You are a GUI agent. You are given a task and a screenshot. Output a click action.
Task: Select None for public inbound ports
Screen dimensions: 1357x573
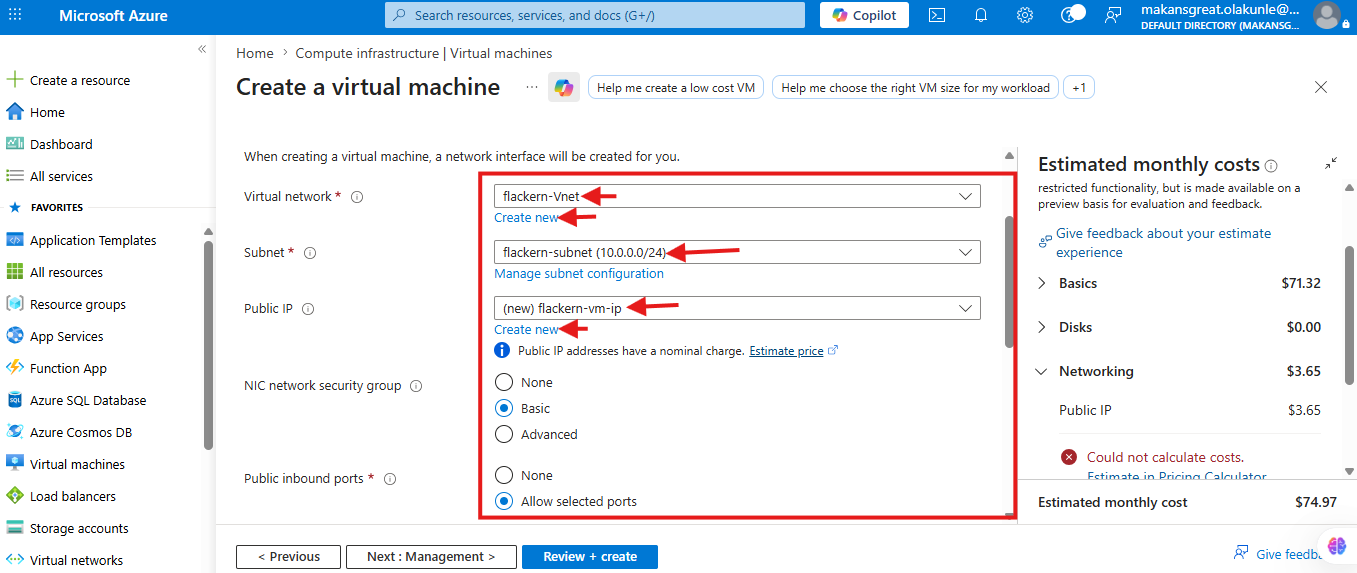click(504, 475)
